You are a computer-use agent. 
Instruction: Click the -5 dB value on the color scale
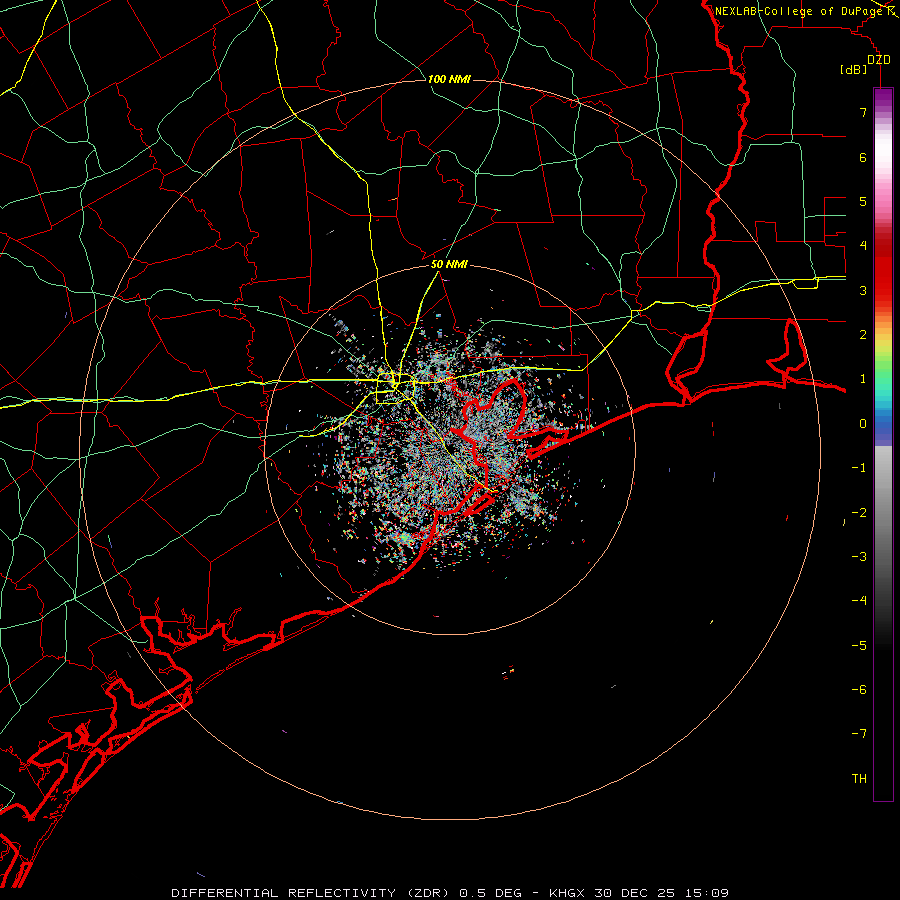tap(859, 645)
